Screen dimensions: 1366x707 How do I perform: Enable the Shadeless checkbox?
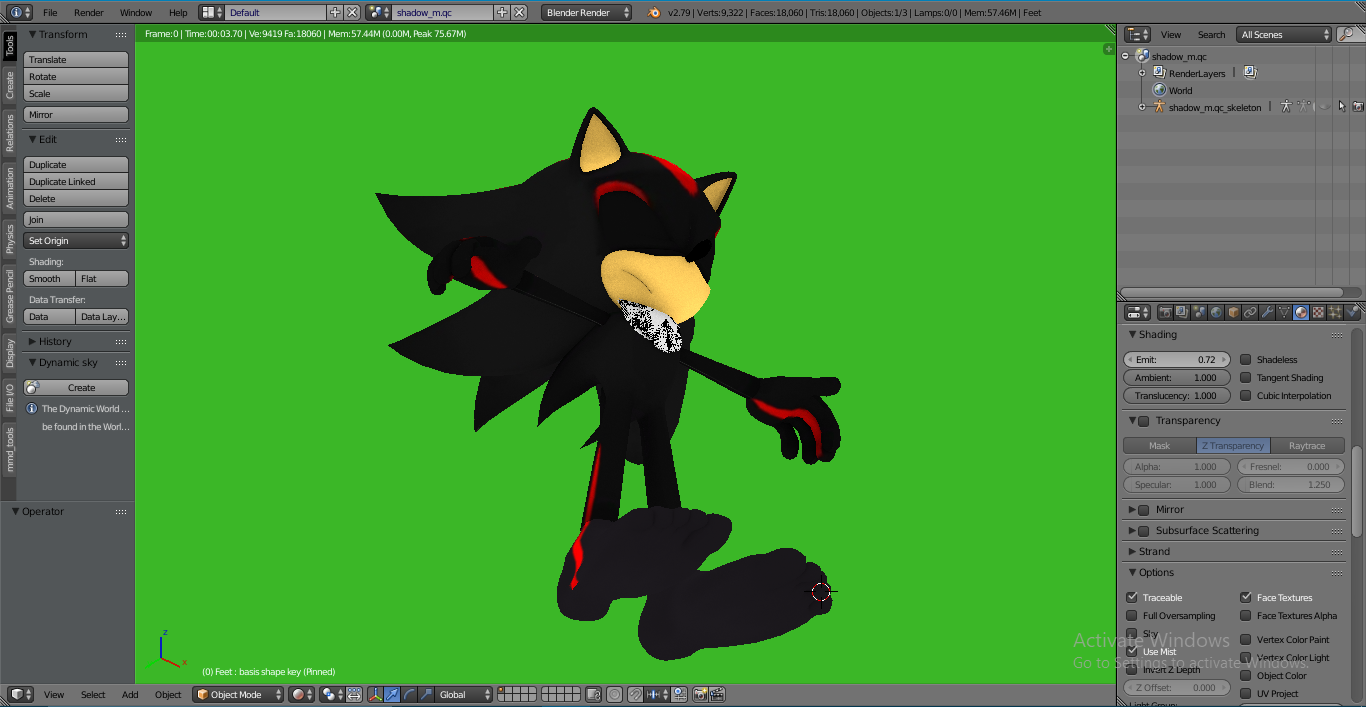[x=1246, y=359]
